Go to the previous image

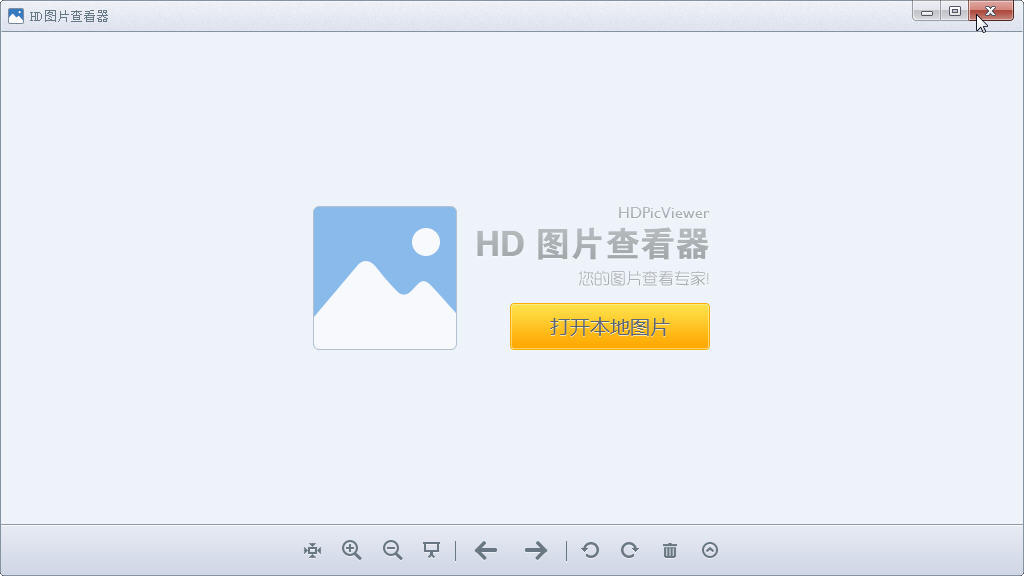pos(485,550)
